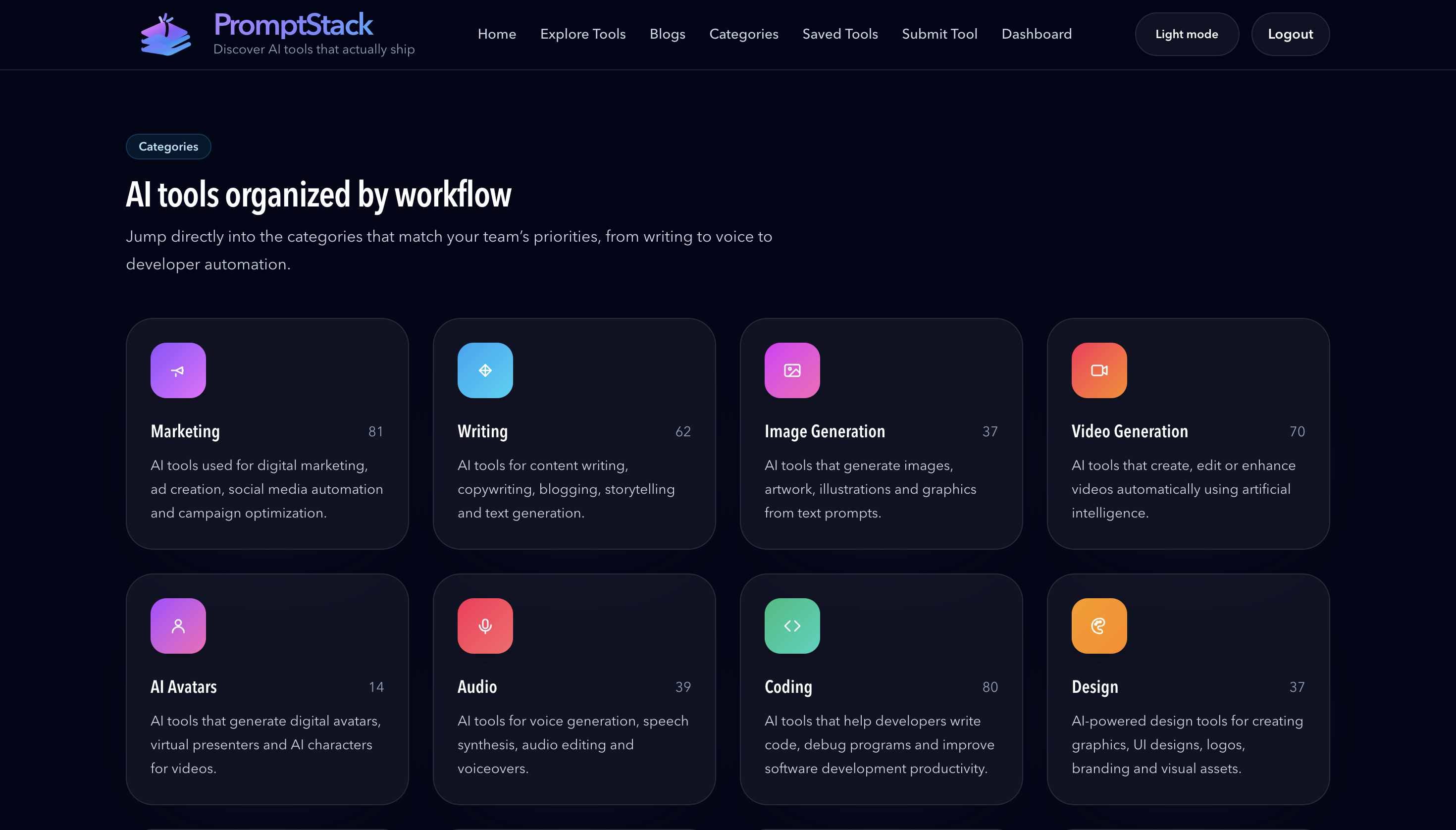Click the Categories badge above the heading
The width and height of the screenshot is (1456, 830).
click(x=168, y=147)
